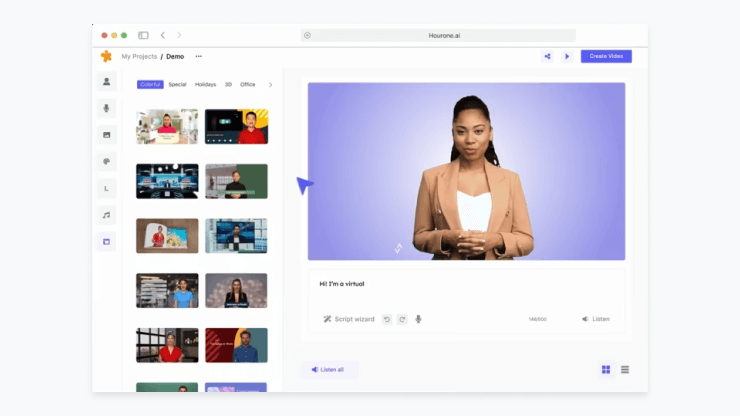Open the L logo panel in sidebar
Viewport: 740px width, 416px height.
107,188
